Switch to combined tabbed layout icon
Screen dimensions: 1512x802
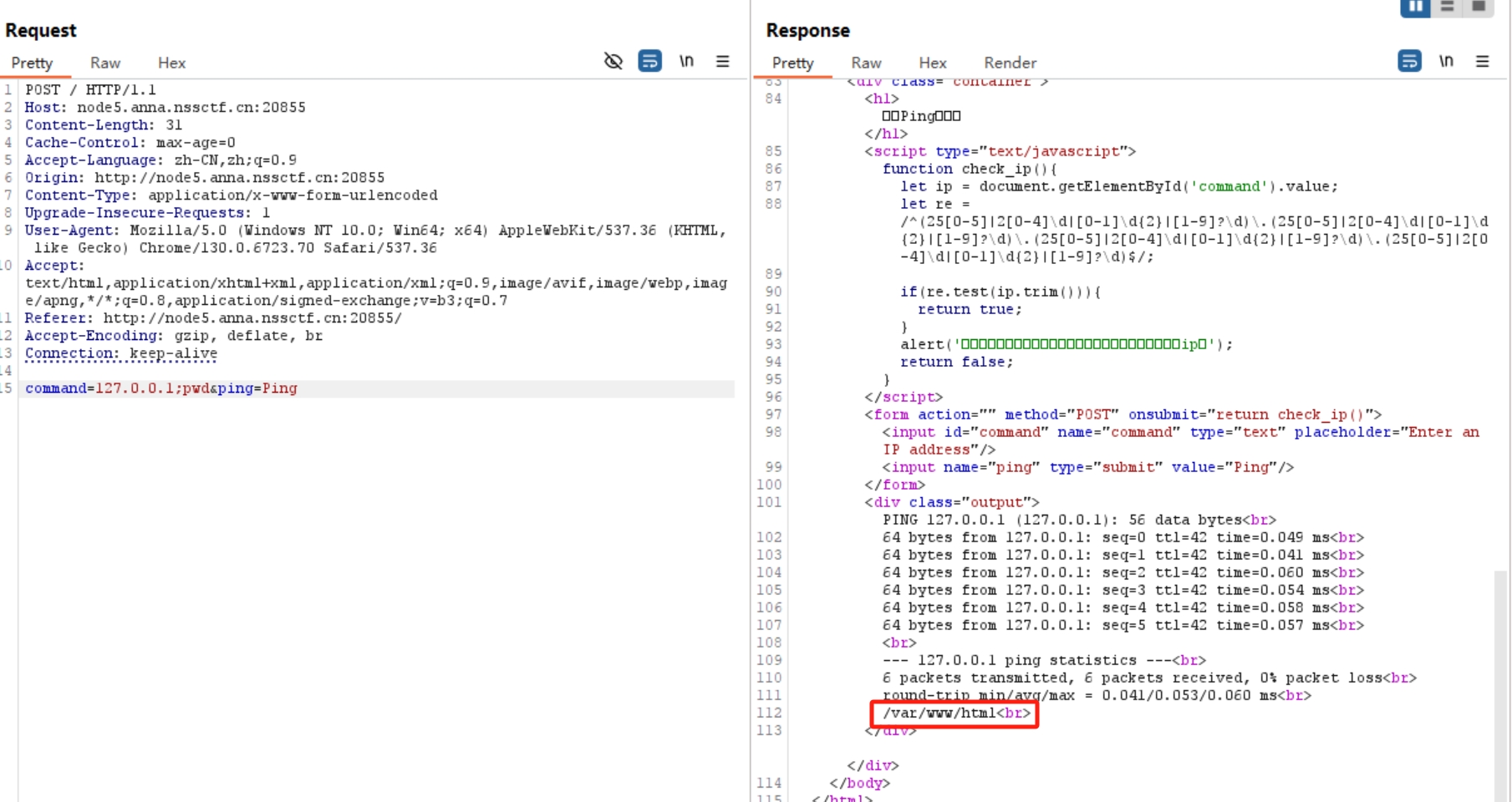(1479, 7)
